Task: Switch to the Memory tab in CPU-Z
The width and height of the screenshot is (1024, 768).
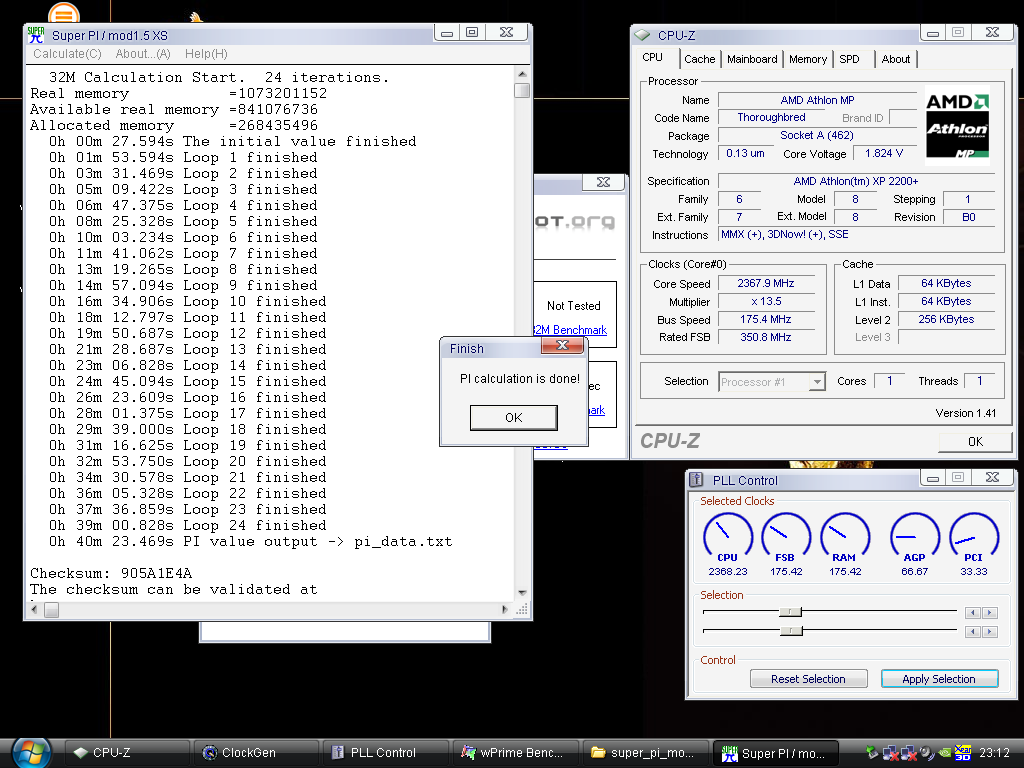Action: coord(808,59)
